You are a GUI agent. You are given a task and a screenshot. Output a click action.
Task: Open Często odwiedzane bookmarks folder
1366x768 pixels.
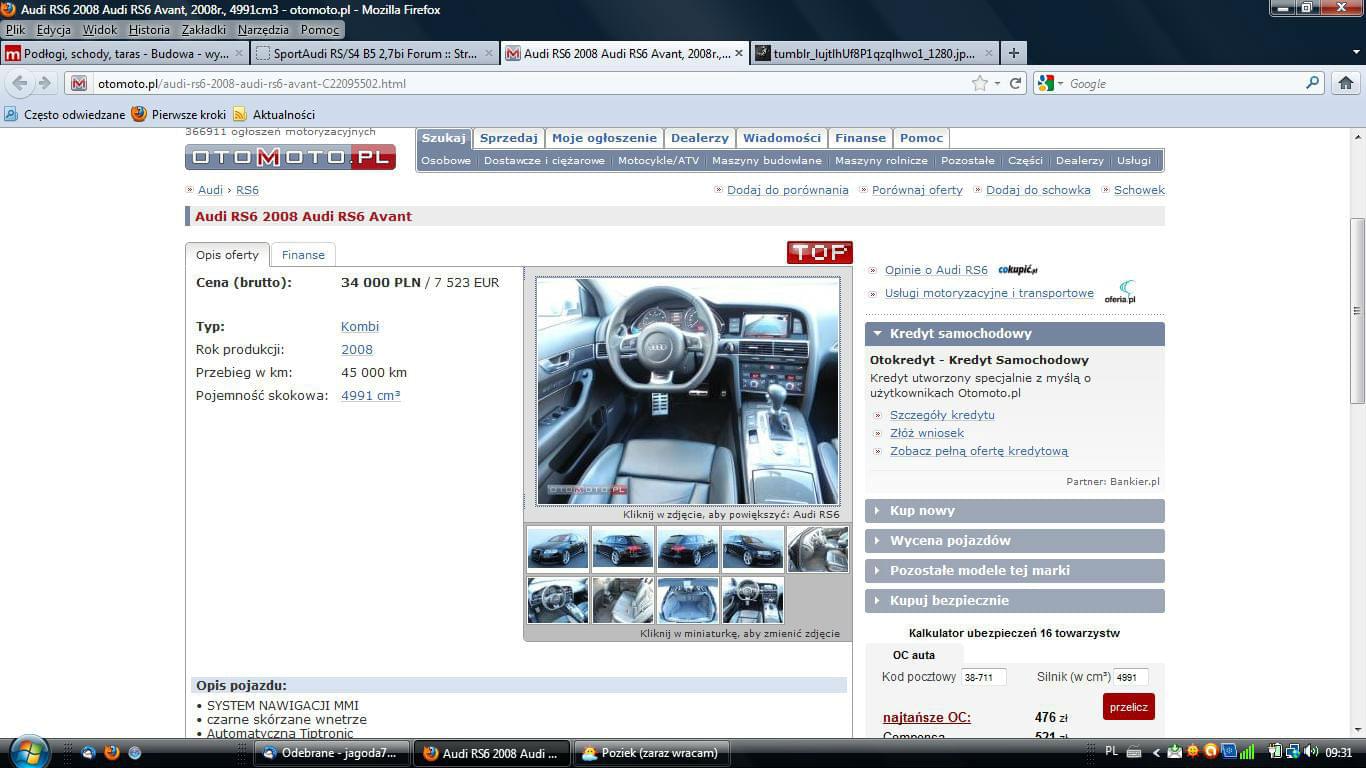[65, 114]
